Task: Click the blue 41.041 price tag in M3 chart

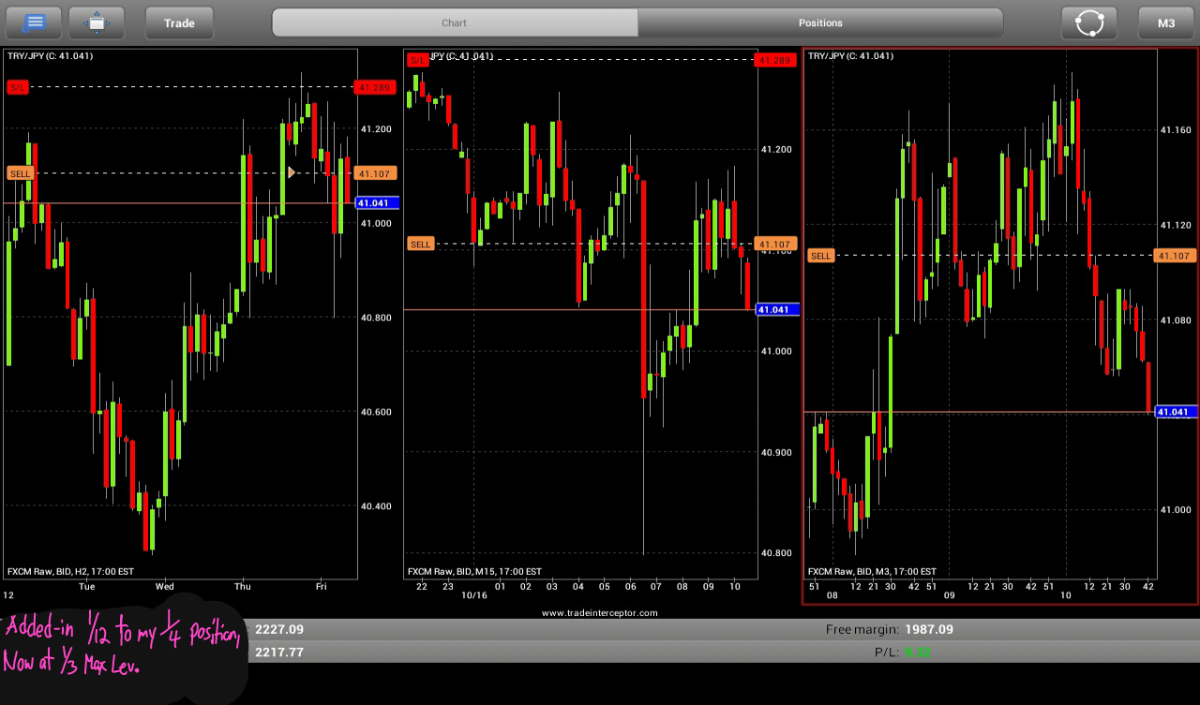Action: pyautogui.click(x=1174, y=412)
